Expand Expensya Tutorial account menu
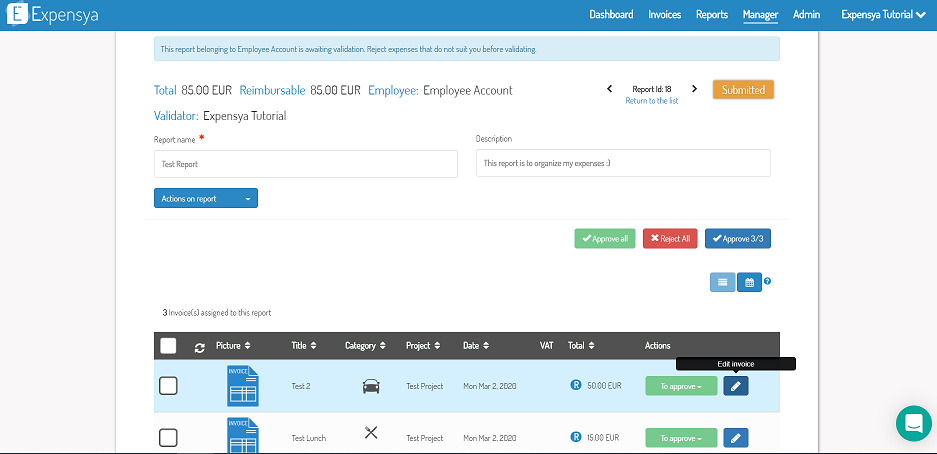The height and width of the screenshot is (454, 937). coord(884,14)
